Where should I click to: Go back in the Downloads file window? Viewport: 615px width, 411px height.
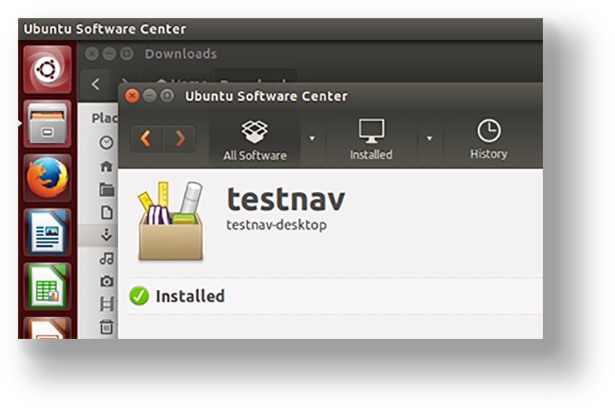95,84
